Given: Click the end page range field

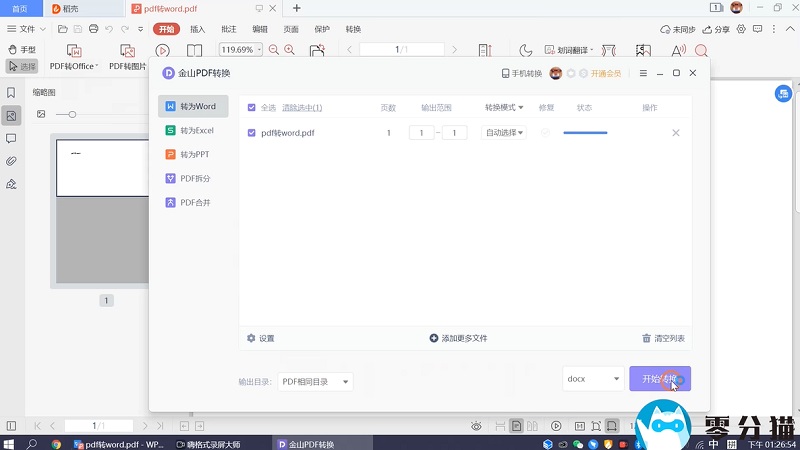Looking at the screenshot, I should [x=454, y=133].
